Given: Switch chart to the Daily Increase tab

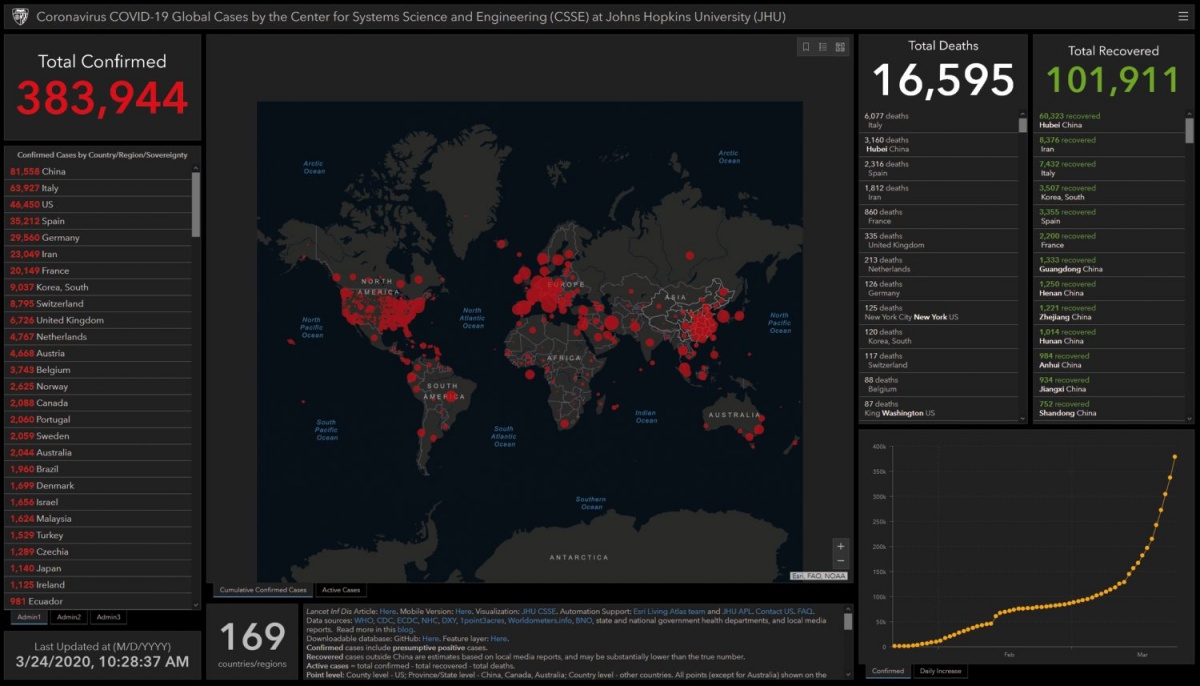Looking at the screenshot, I should point(939,671).
